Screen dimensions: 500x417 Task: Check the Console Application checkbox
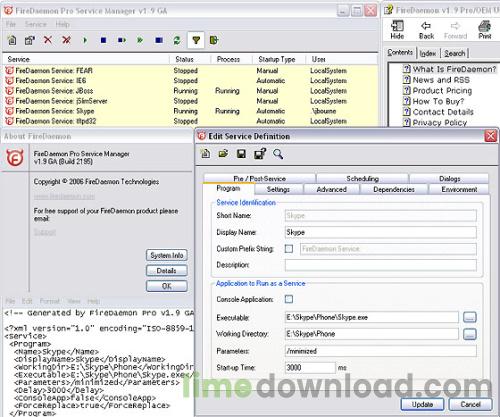(x=289, y=299)
